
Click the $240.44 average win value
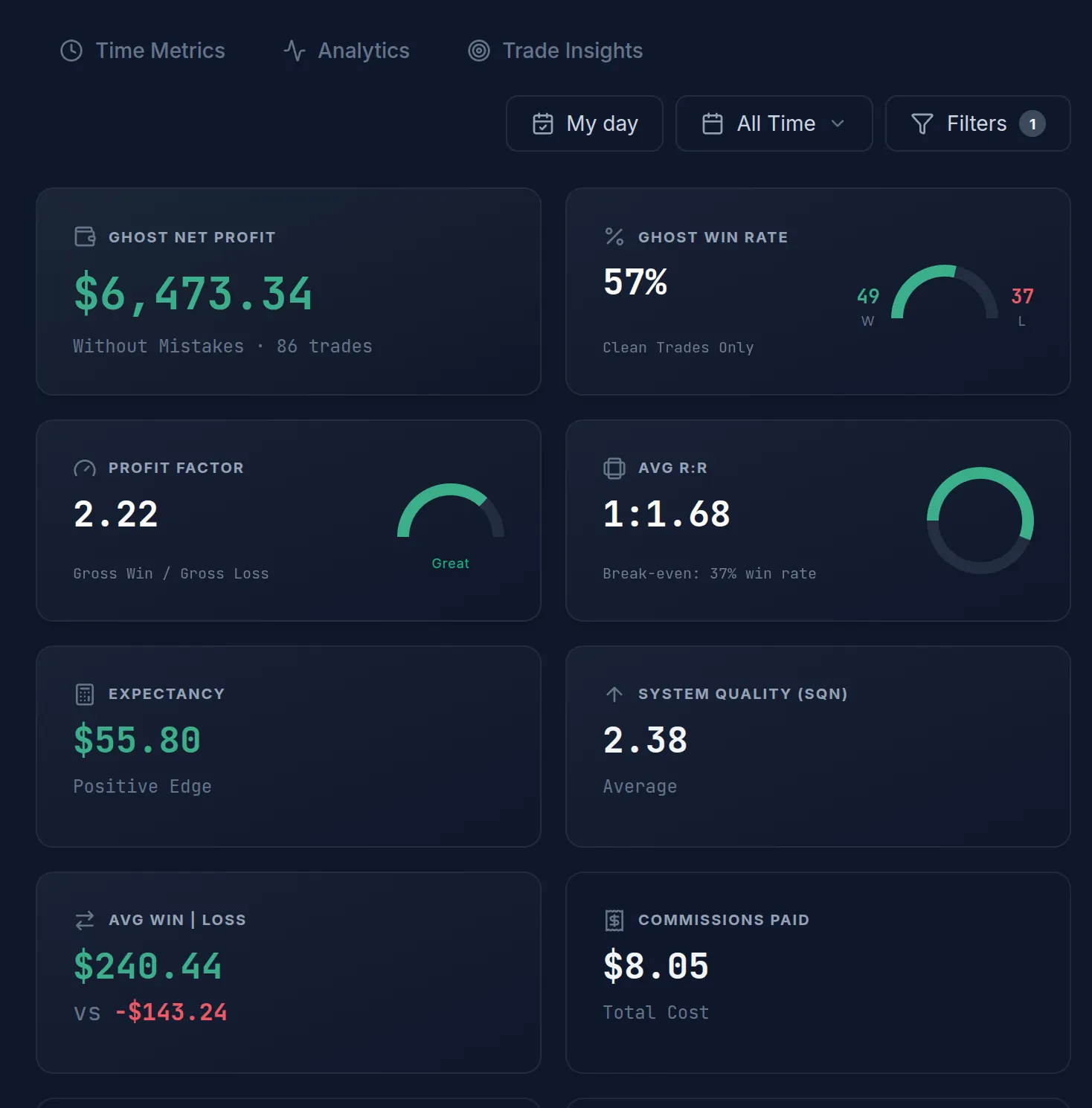(x=148, y=966)
